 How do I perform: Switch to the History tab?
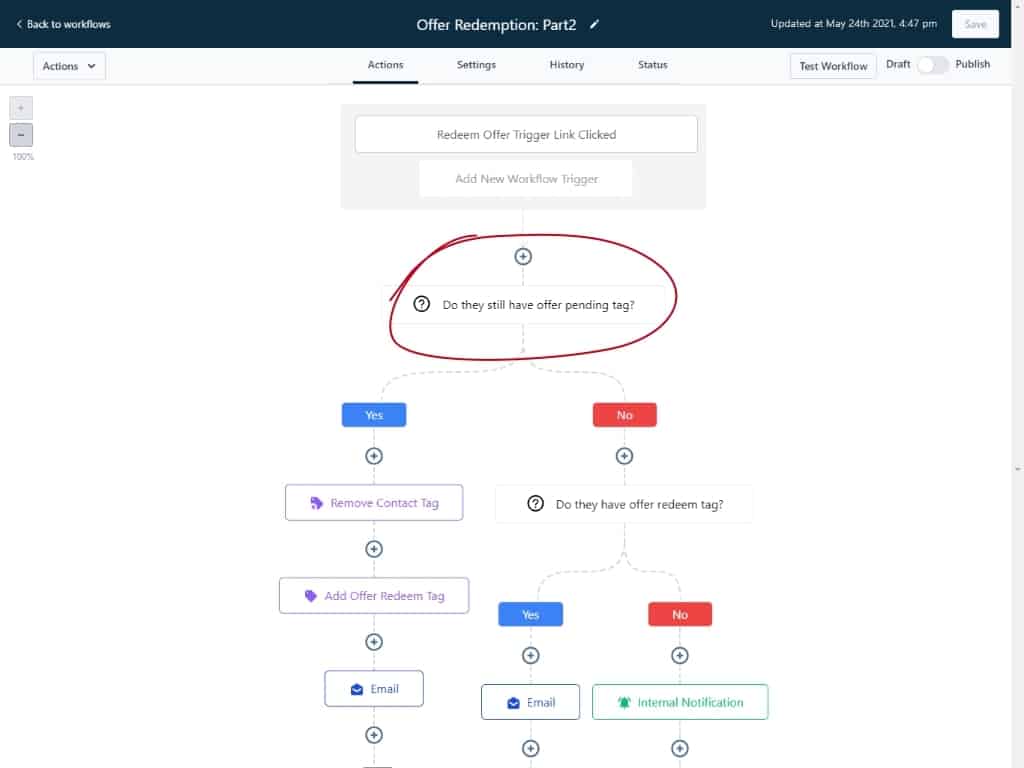click(566, 65)
